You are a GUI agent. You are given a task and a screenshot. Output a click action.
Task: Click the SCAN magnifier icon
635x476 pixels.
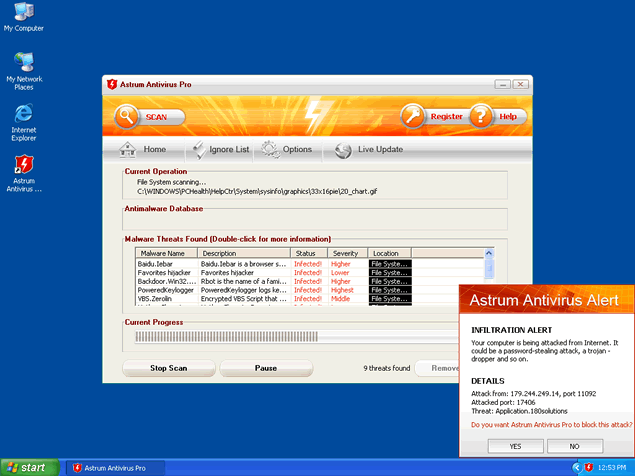[127, 116]
